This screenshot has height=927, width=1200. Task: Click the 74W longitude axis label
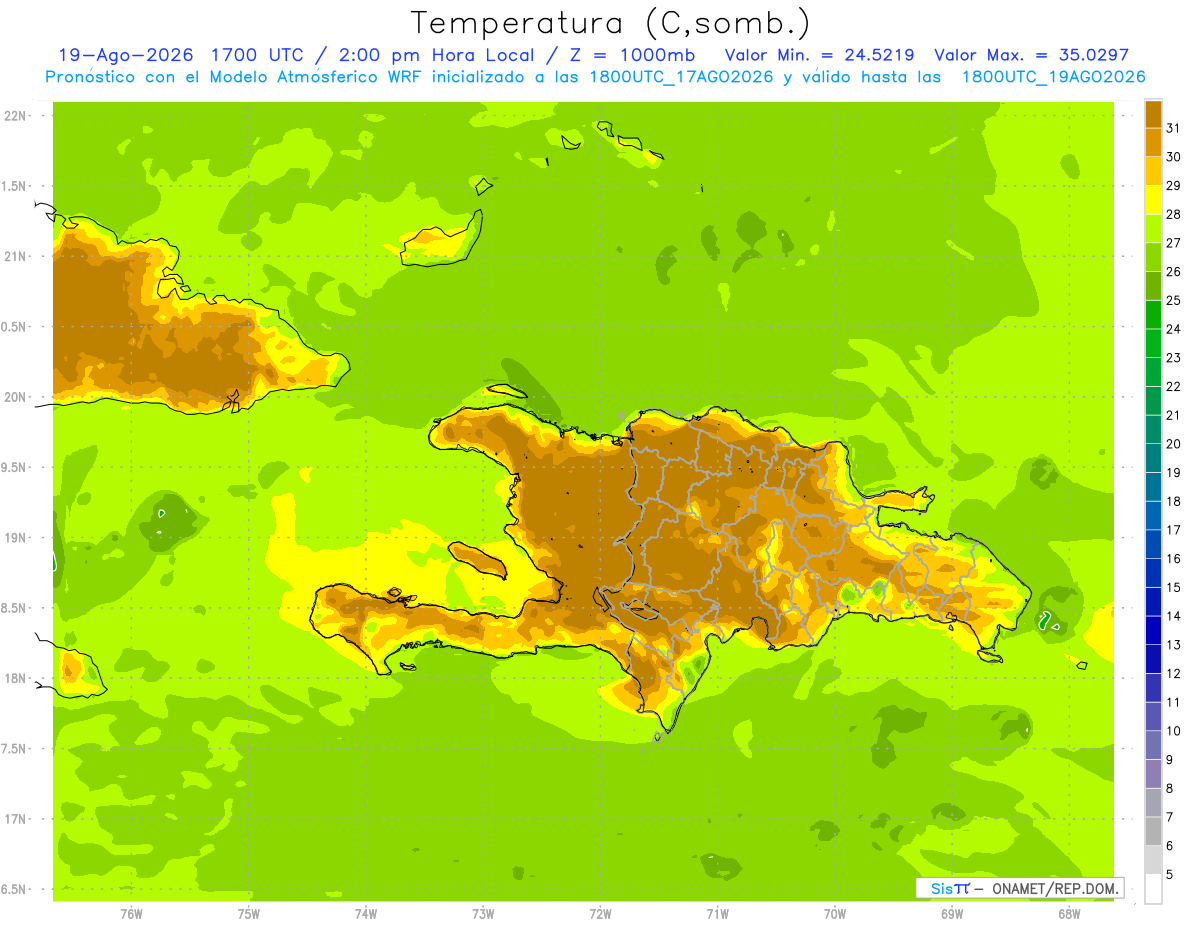[x=366, y=914]
